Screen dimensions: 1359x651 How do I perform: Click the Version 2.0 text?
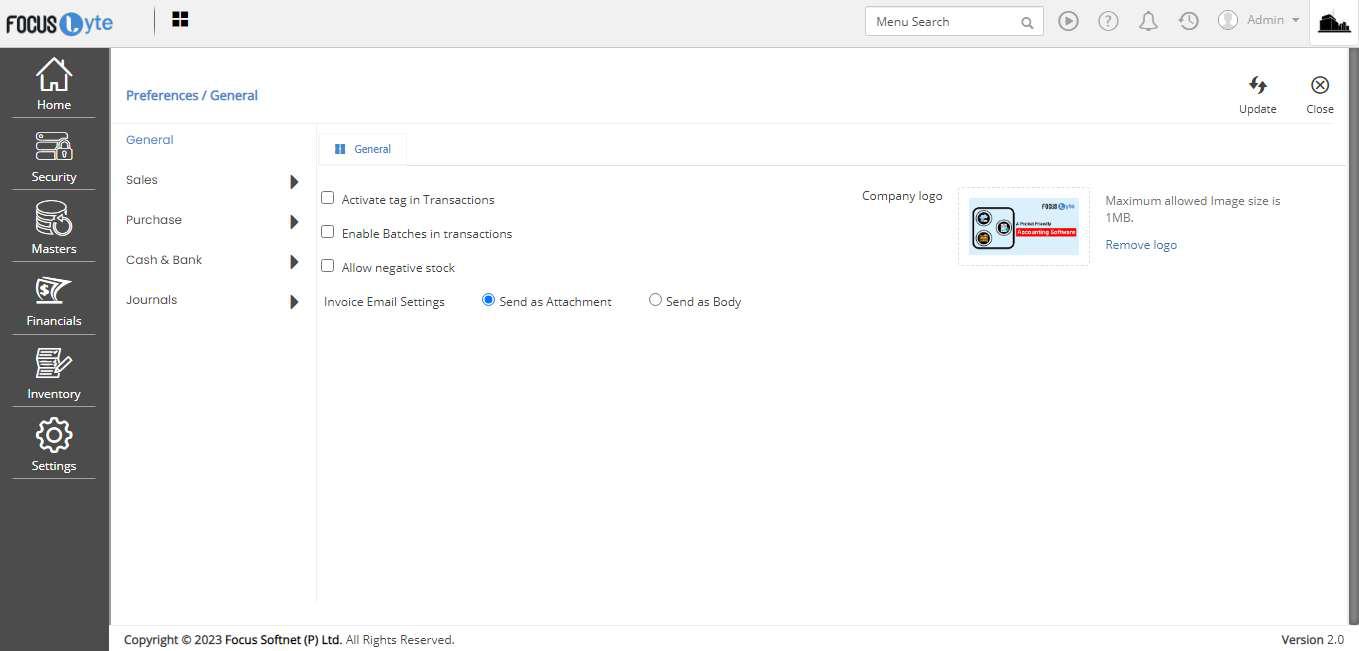(1313, 640)
